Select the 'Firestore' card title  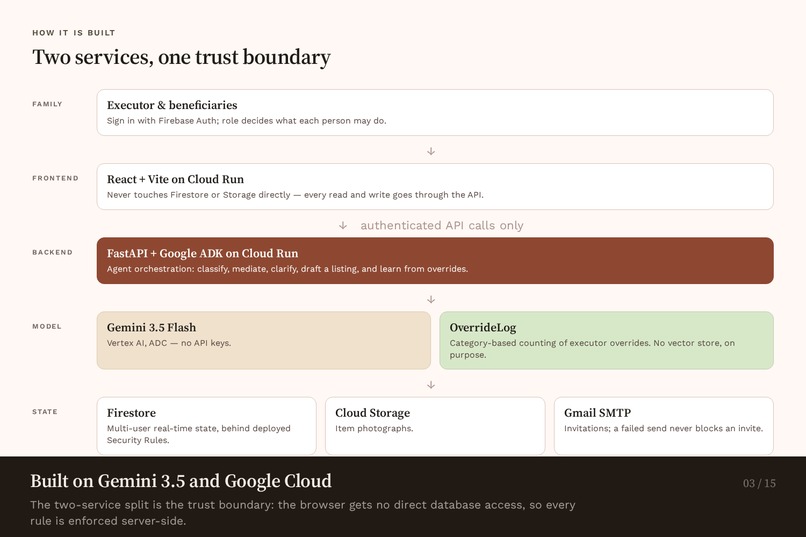pyautogui.click(x=131, y=413)
